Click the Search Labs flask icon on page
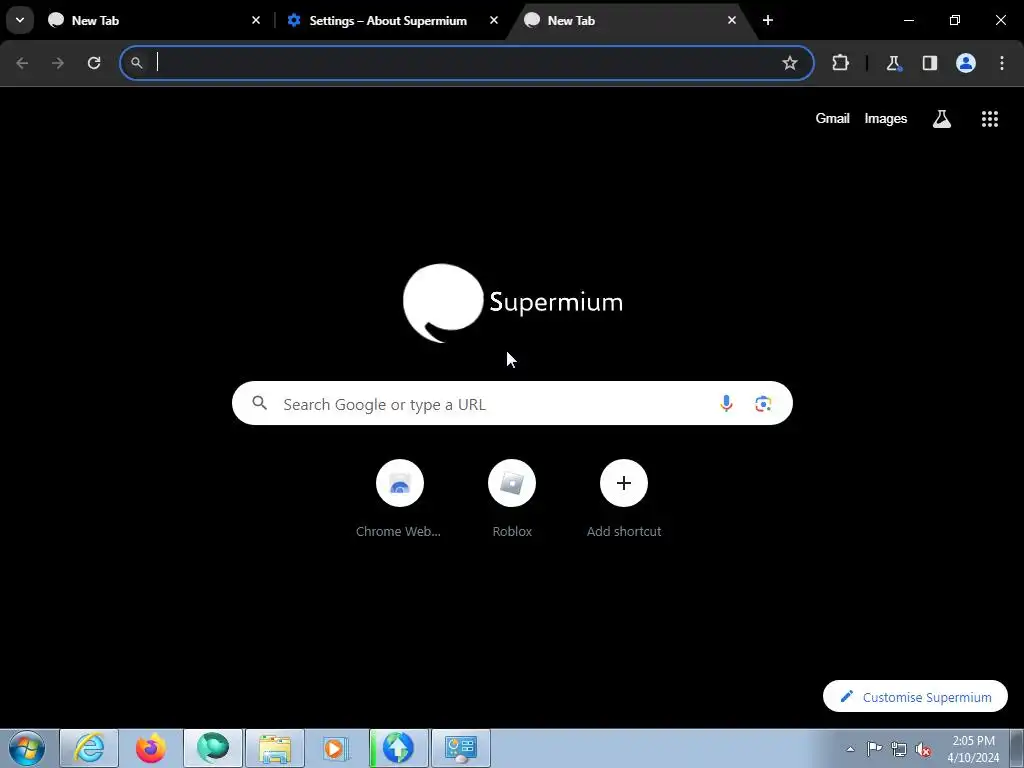1024x768 pixels. pos(941,118)
